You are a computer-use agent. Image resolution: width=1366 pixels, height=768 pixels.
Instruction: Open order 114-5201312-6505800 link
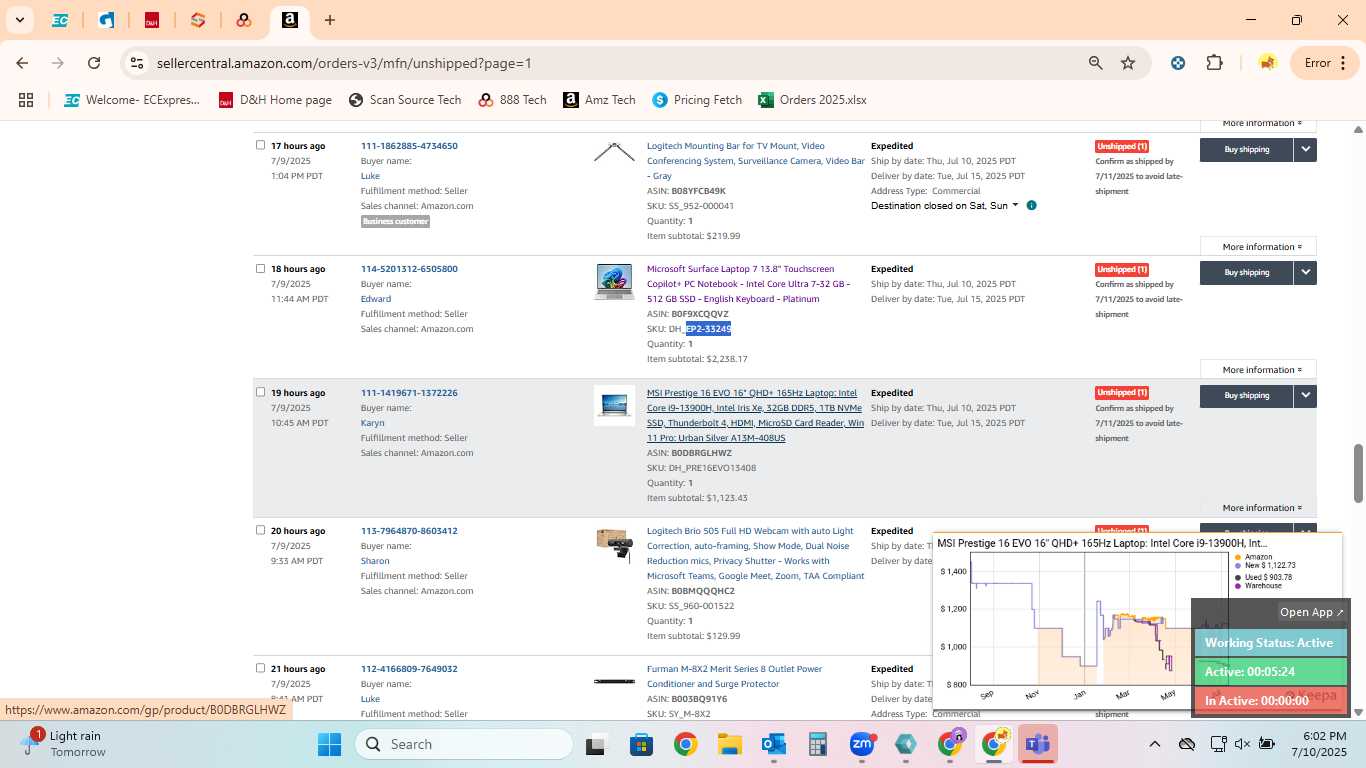[409, 269]
